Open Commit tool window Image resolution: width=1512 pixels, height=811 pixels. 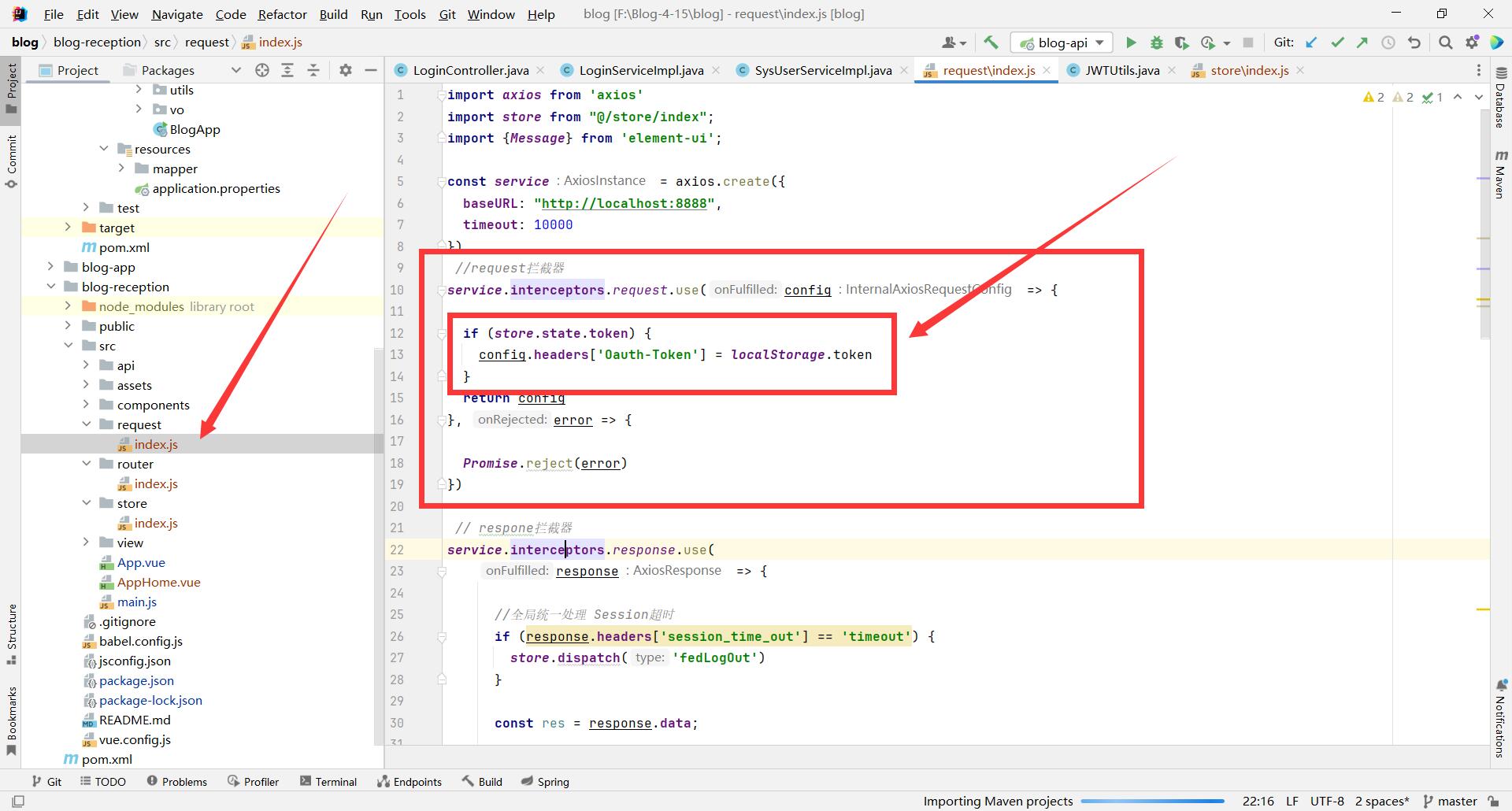11,161
